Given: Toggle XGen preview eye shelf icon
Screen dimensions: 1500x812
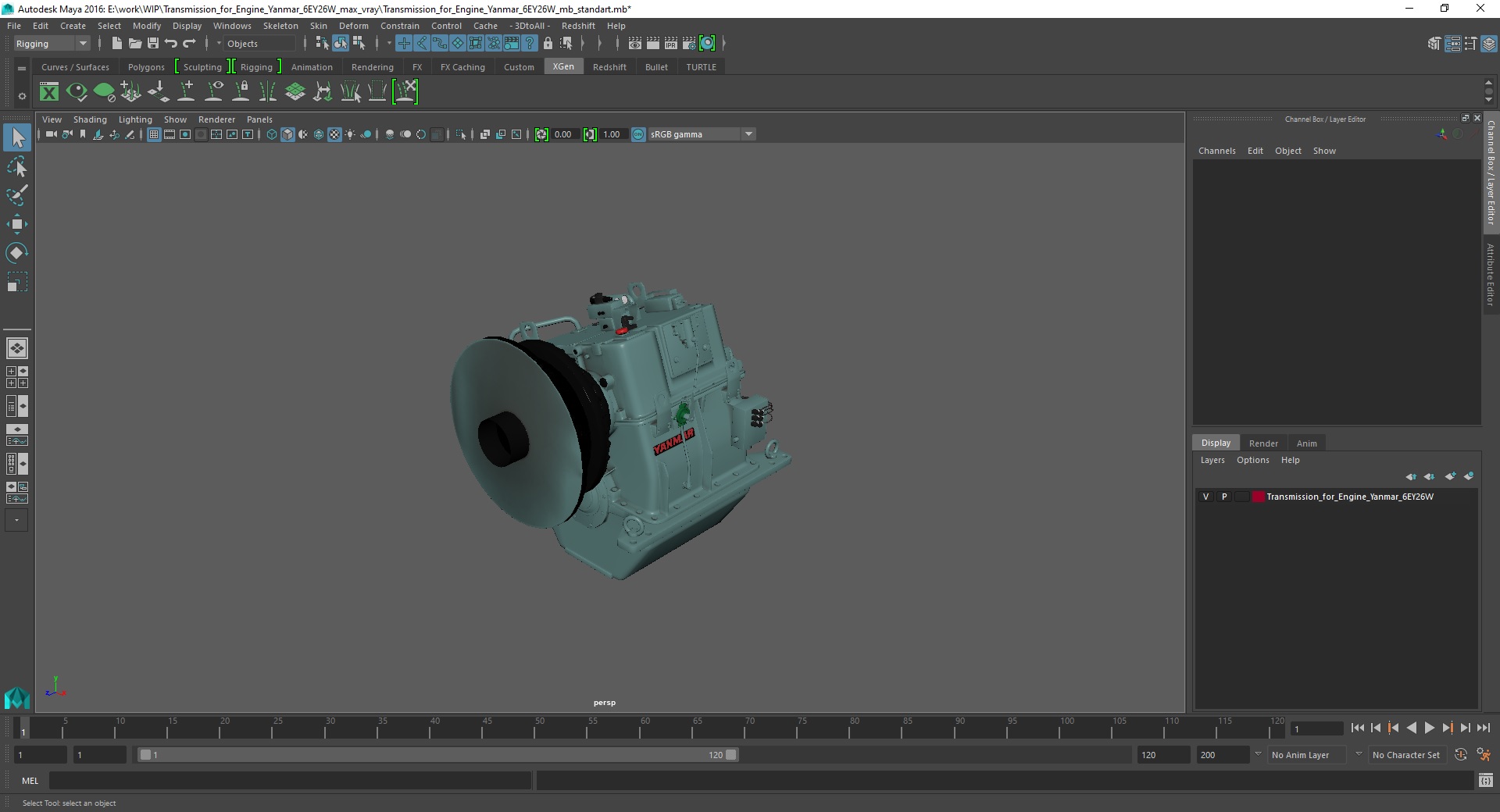Looking at the screenshot, I should 77,92.
